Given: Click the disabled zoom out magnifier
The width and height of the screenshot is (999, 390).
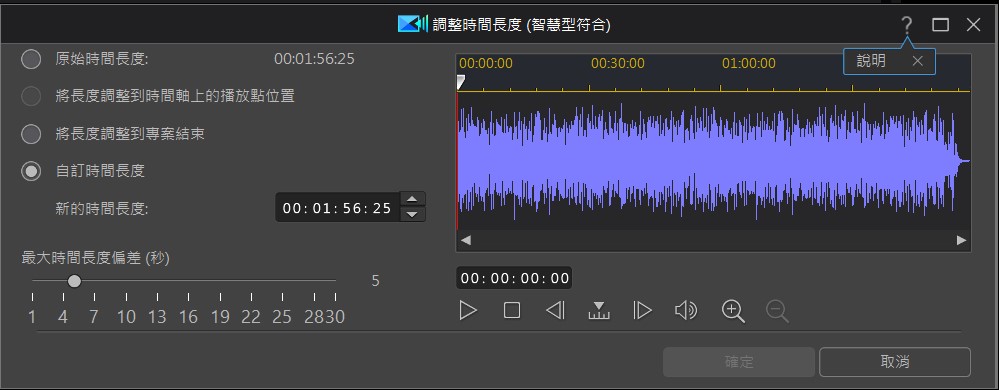Looking at the screenshot, I should (x=777, y=311).
